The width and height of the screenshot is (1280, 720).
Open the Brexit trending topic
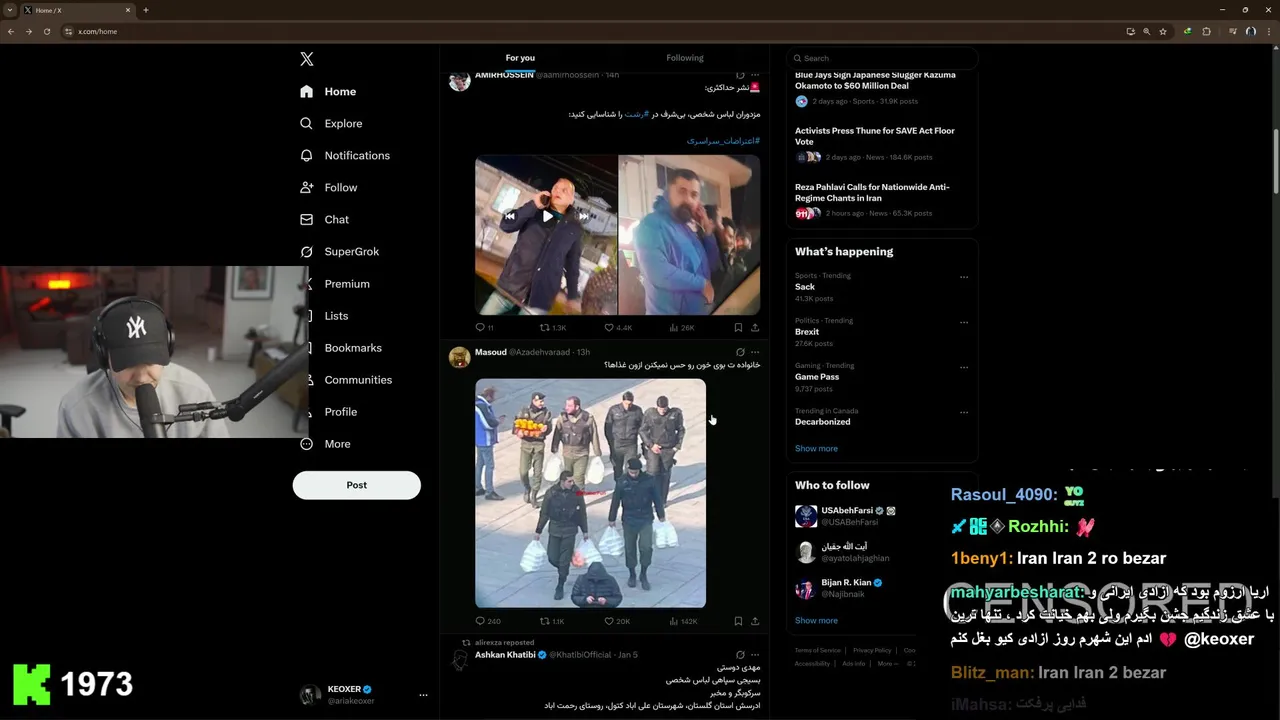(807, 332)
